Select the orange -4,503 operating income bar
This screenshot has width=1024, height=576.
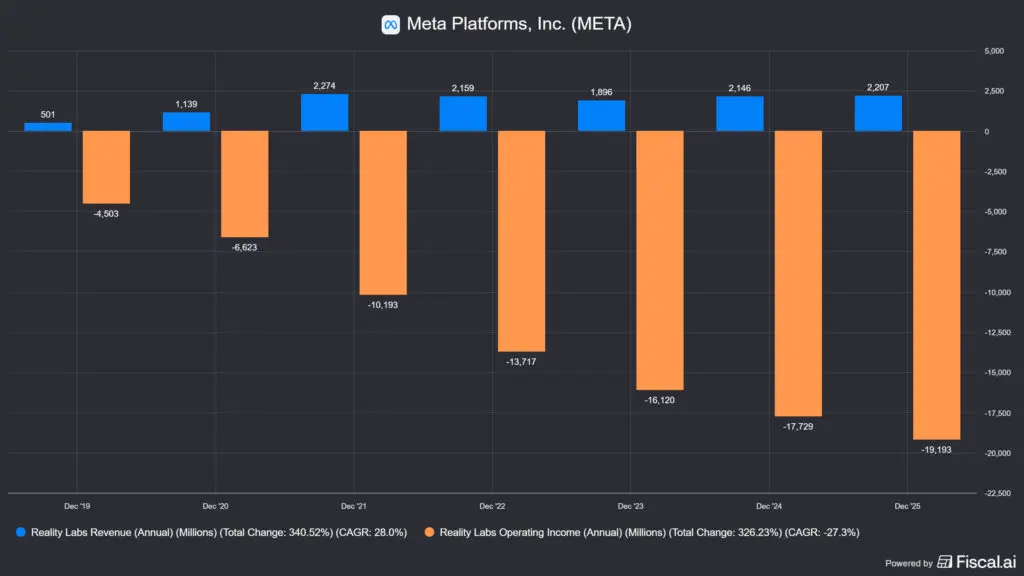coord(106,167)
